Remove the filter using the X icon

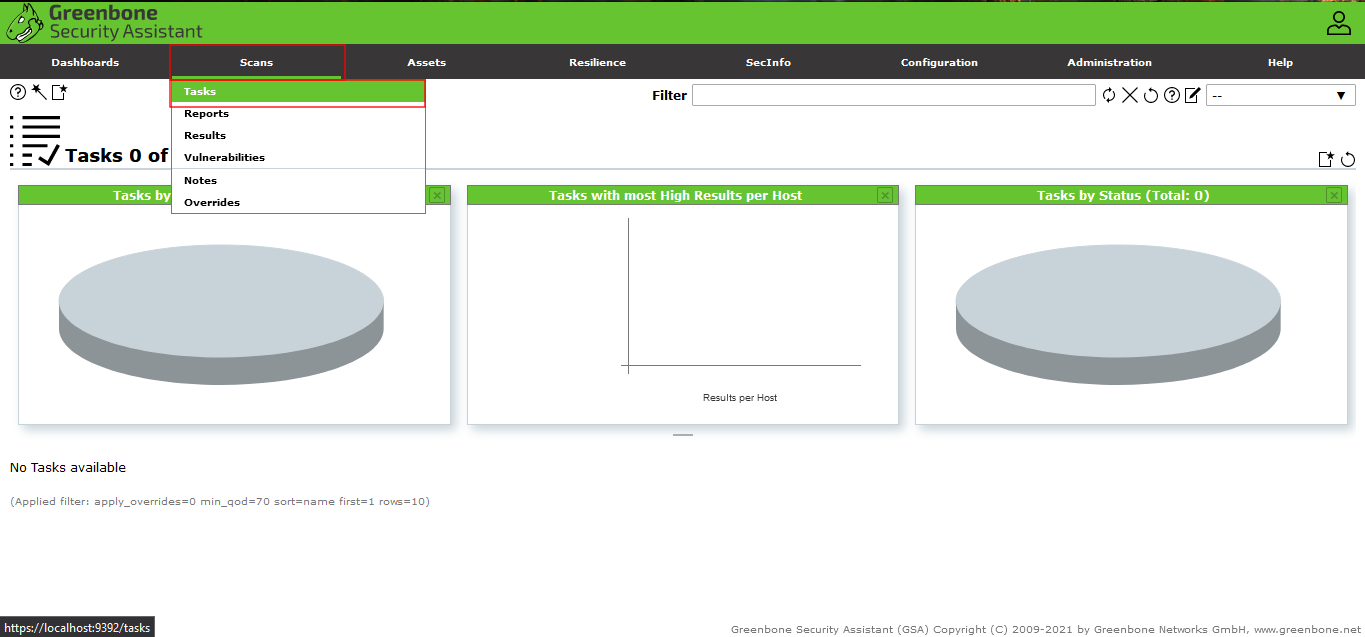click(1130, 95)
